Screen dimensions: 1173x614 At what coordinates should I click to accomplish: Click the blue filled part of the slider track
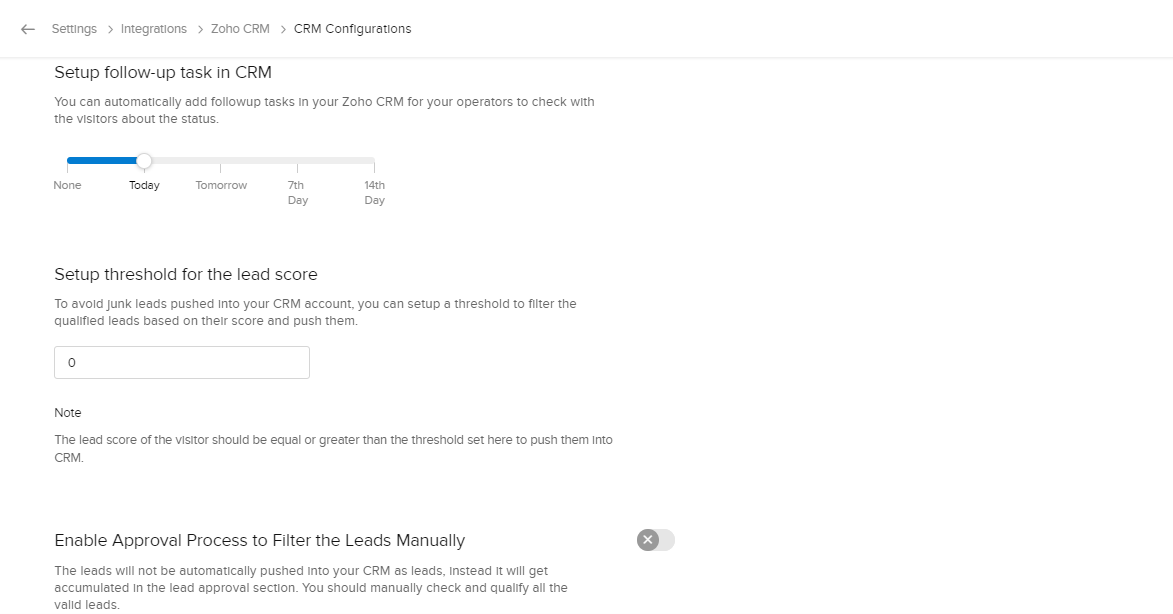pos(100,160)
